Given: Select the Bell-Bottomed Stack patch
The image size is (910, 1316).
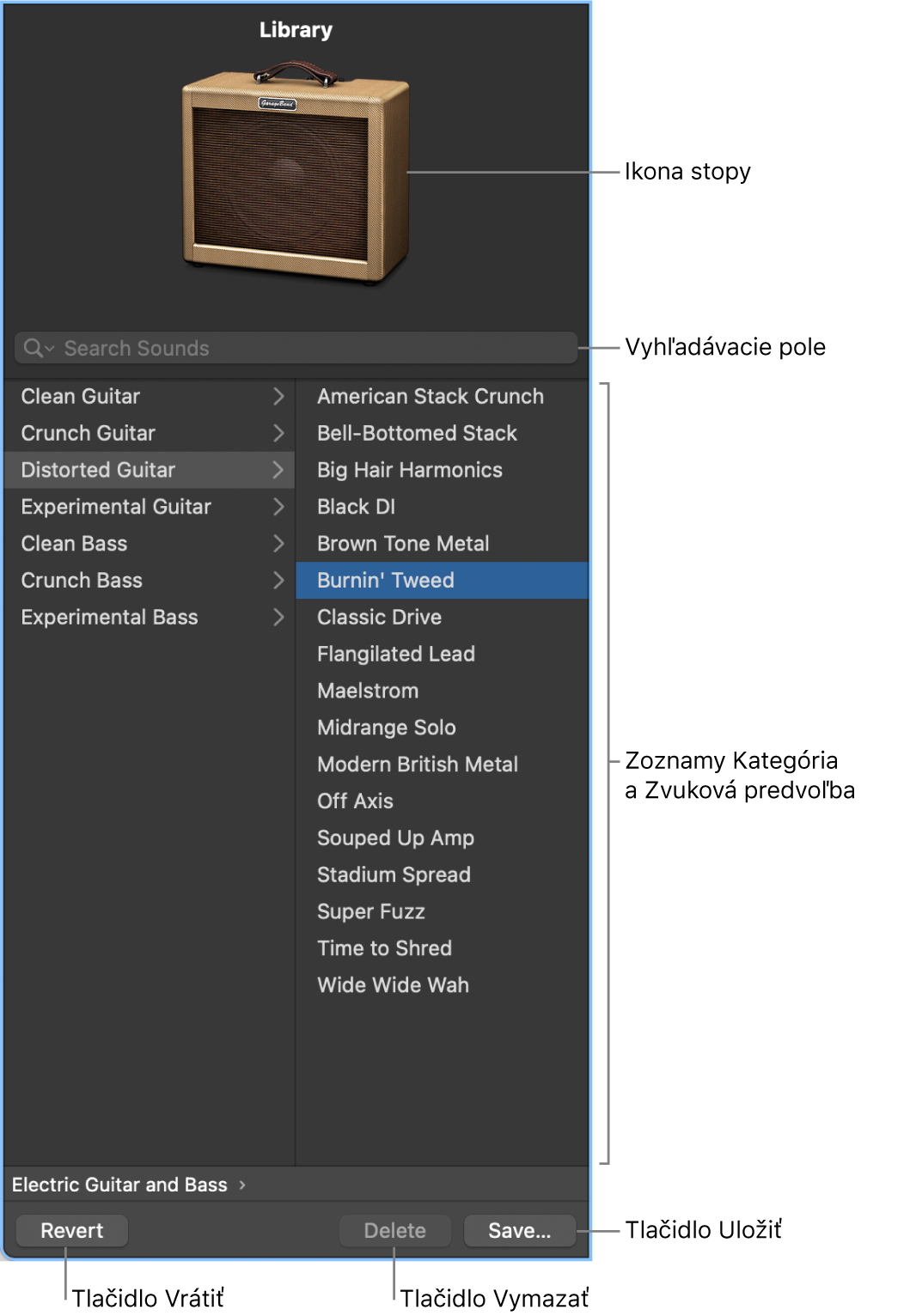Looking at the screenshot, I should (417, 433).
